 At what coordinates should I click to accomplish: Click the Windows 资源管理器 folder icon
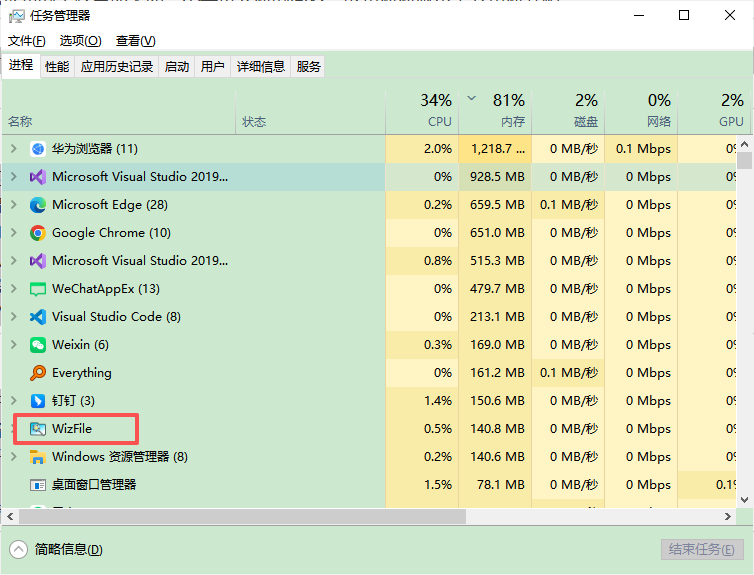point(38,457)
